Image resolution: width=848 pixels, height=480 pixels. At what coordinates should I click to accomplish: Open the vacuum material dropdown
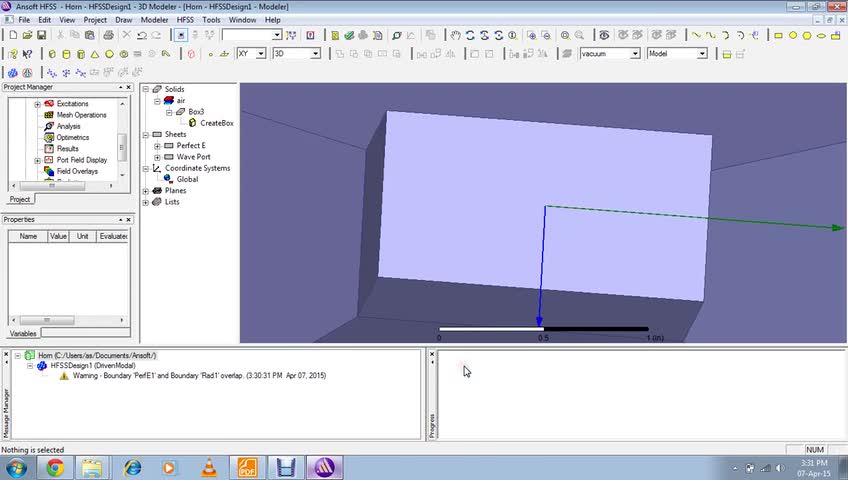(635, 54)
